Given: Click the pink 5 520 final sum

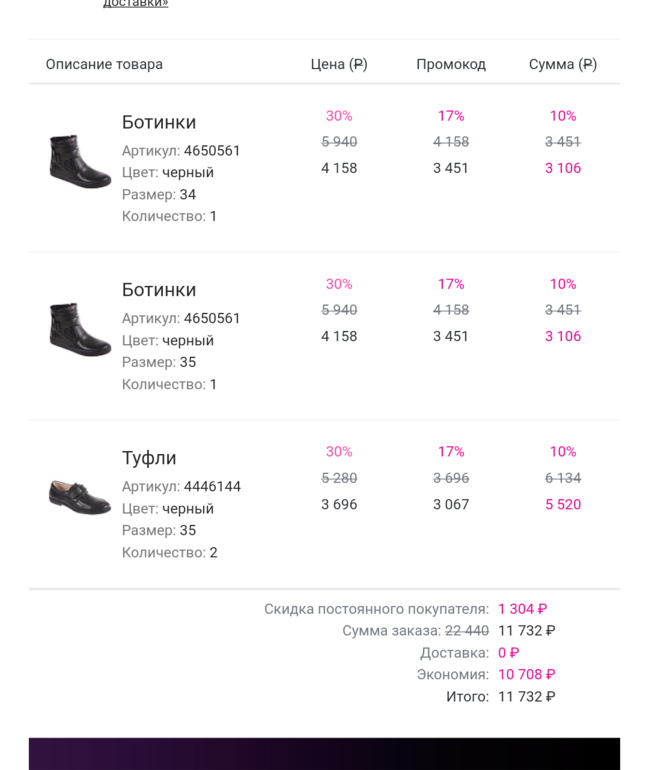Looking at the screenshot, I should click(x=563, y=504).
